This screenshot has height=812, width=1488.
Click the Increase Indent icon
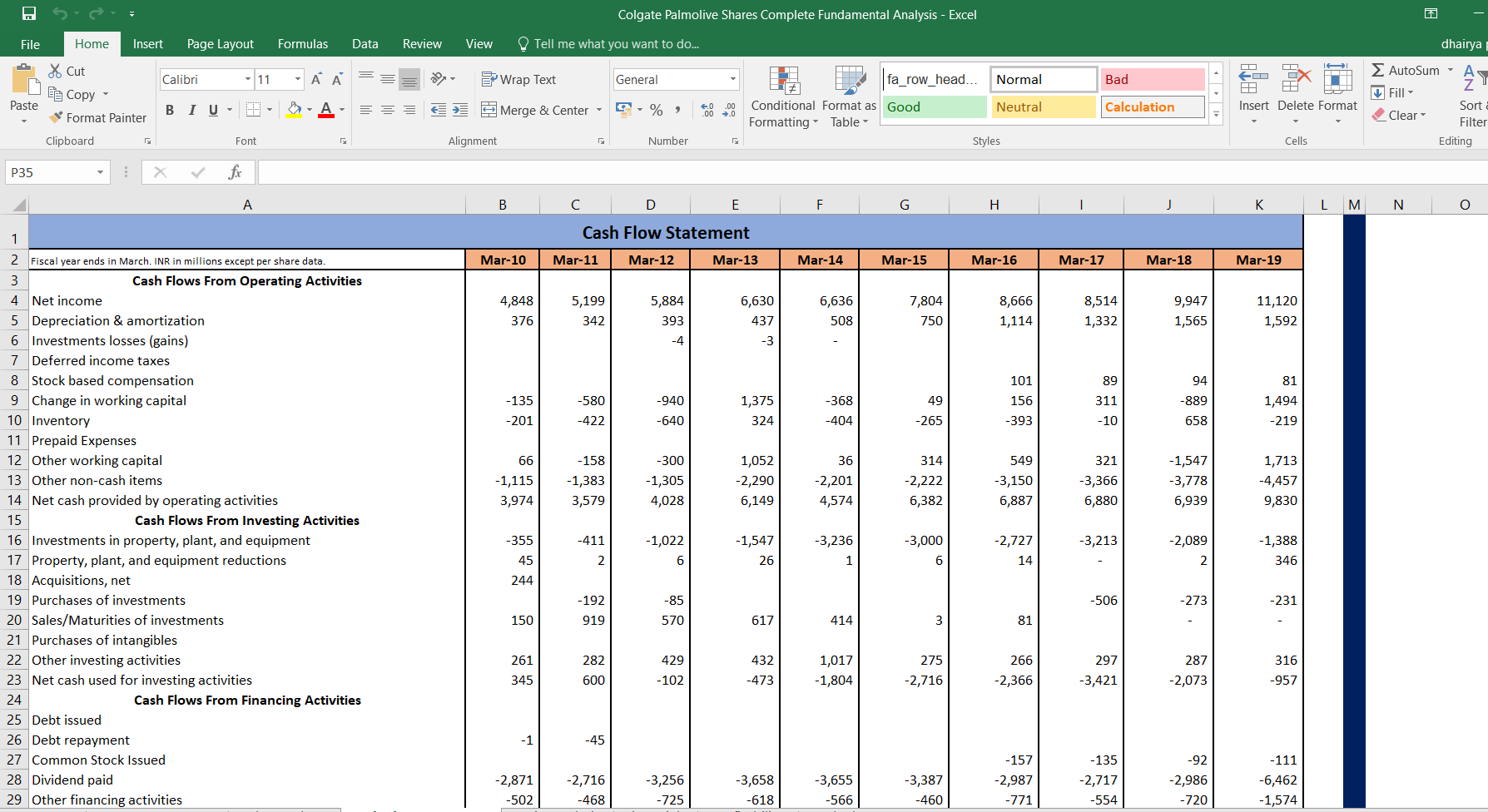coord(460,110)
